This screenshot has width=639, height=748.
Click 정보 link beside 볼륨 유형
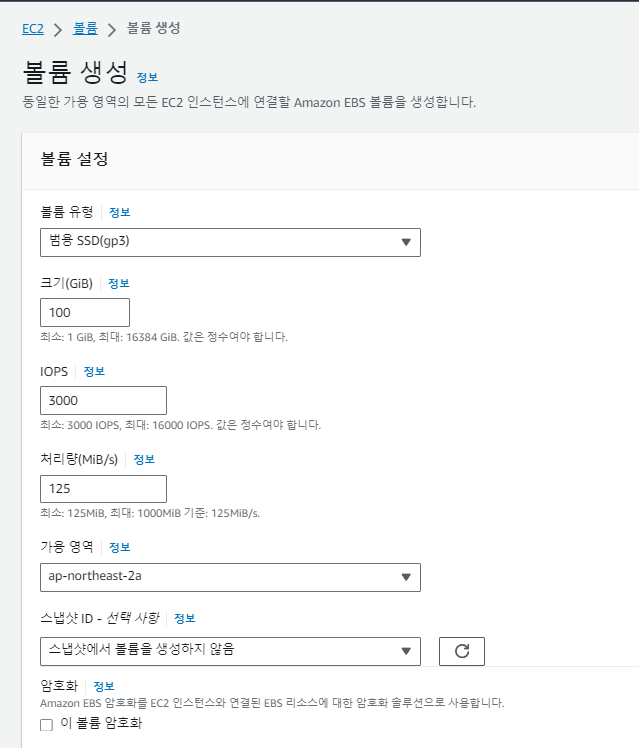click(119, 212)
